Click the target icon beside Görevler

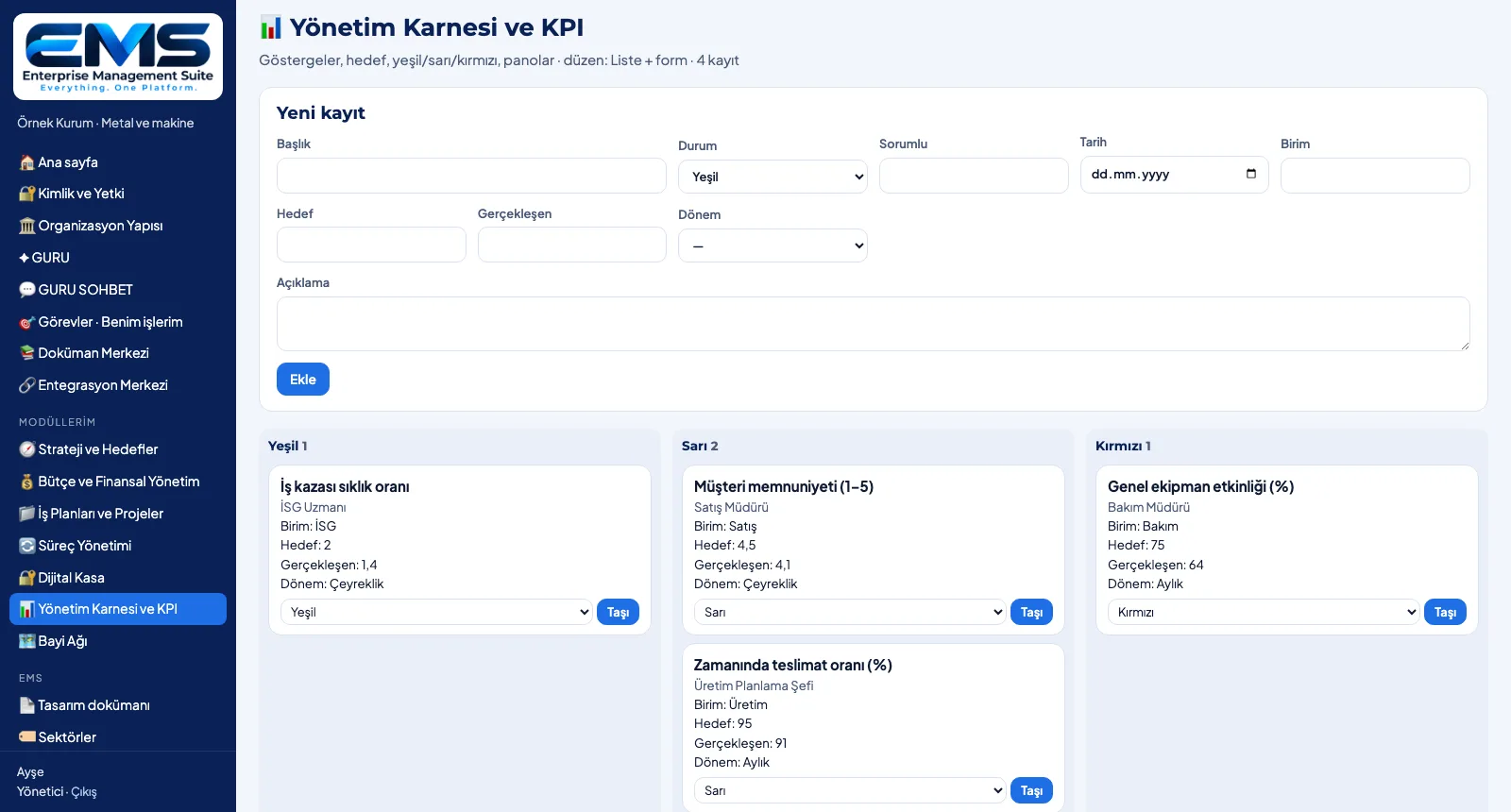(x=27, y=322)
